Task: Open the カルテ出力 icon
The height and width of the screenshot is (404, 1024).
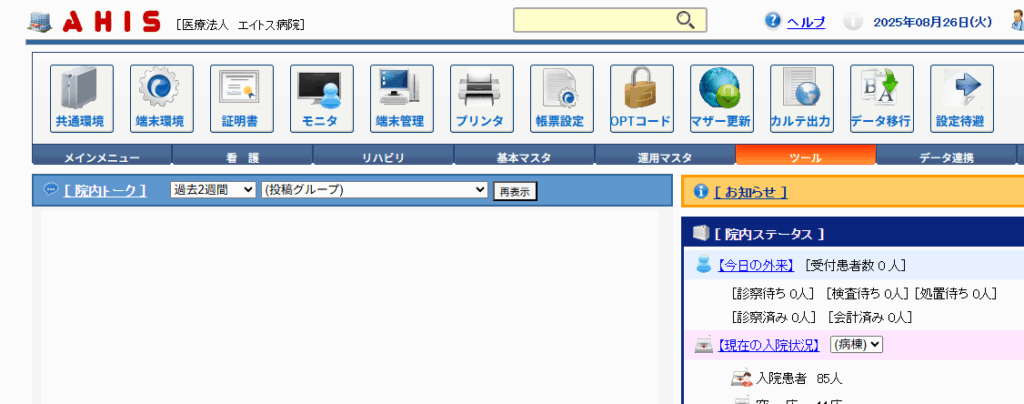Action: [801, 99]
